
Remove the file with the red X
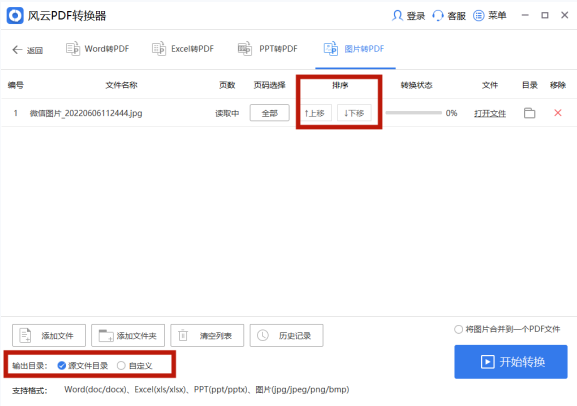point(558,113)
